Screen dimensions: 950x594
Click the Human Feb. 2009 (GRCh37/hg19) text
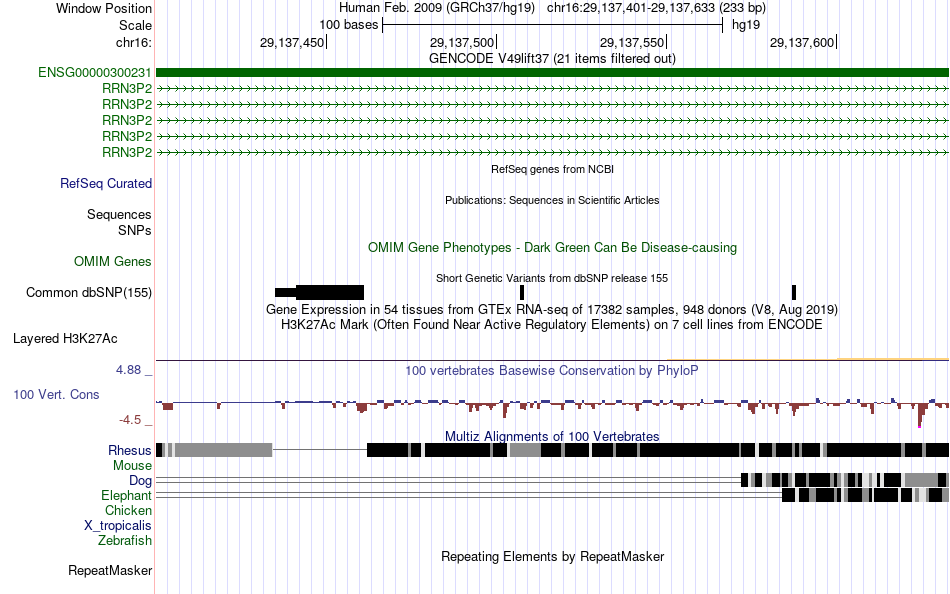click(x=437, y=8)
